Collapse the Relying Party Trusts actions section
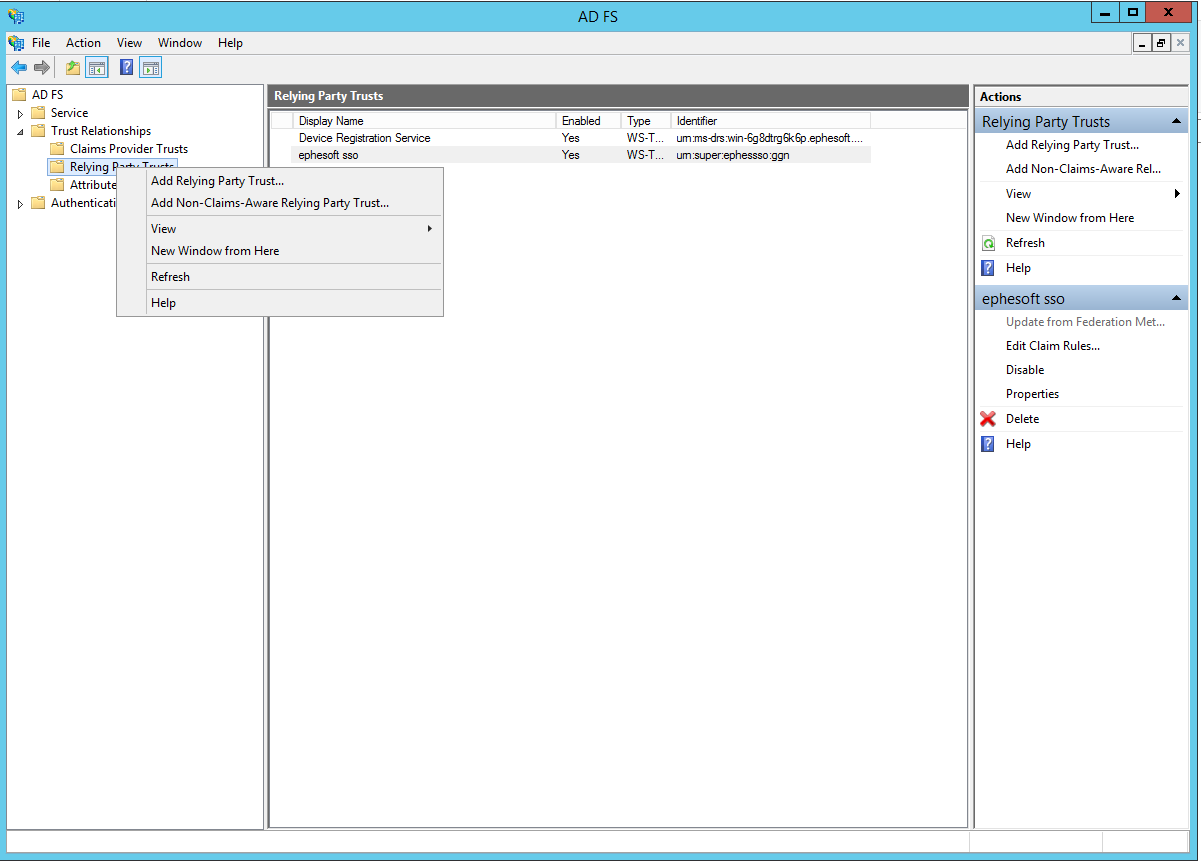 tap(1176, 122)
